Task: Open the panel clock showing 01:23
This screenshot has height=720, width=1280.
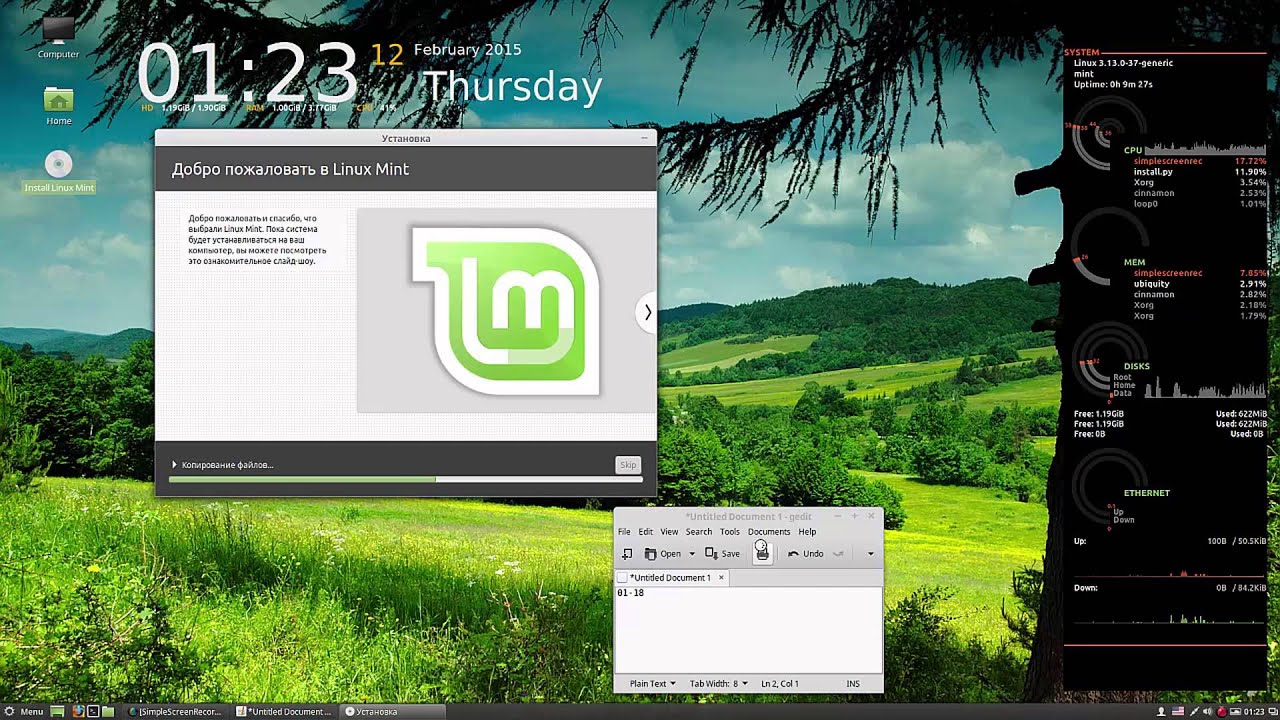Action: (1254, 712)
